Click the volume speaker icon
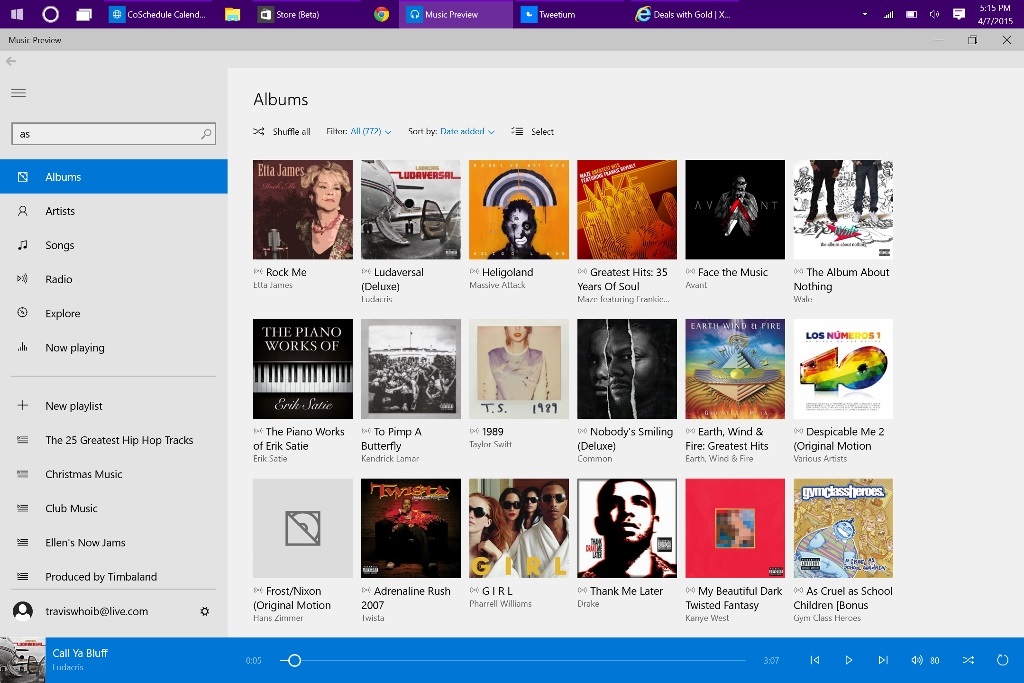The width and height of the screenshot is (1024, 683). click(917, 660)
